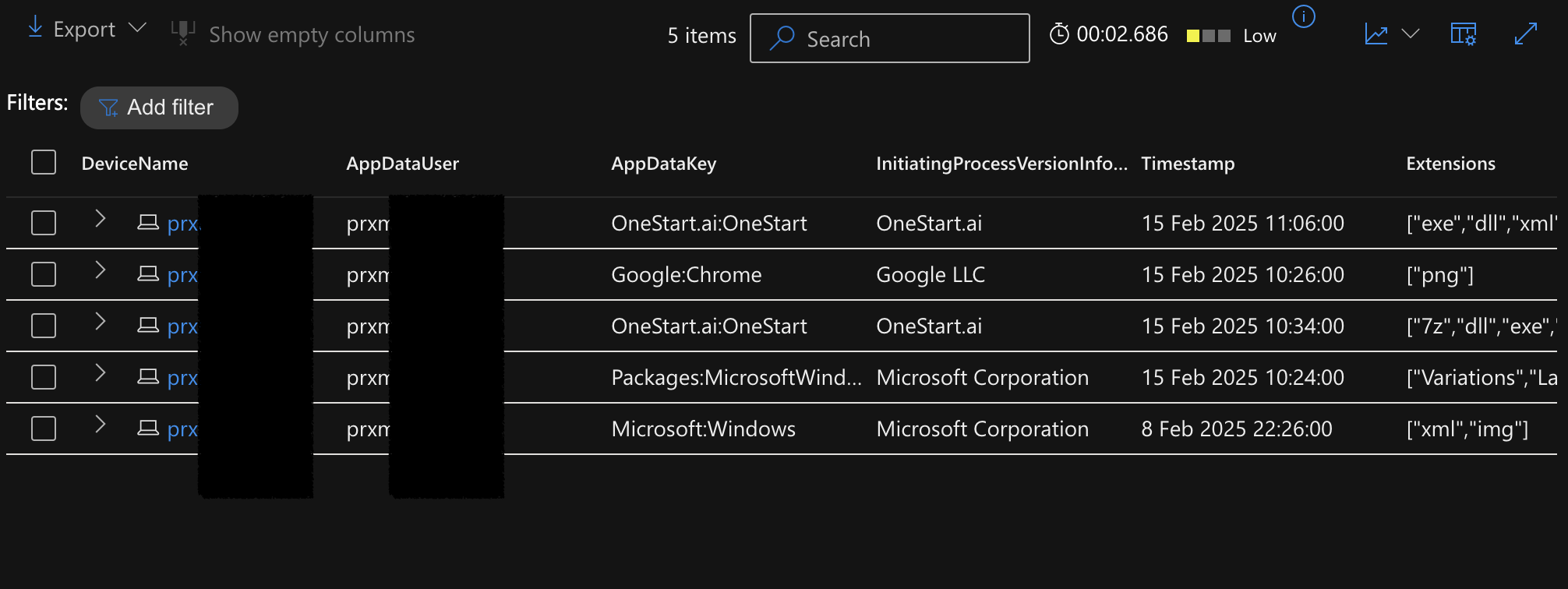Click the Show empty columns icon
Viewport: 1568px width, 589px height.
coord(183,34)
